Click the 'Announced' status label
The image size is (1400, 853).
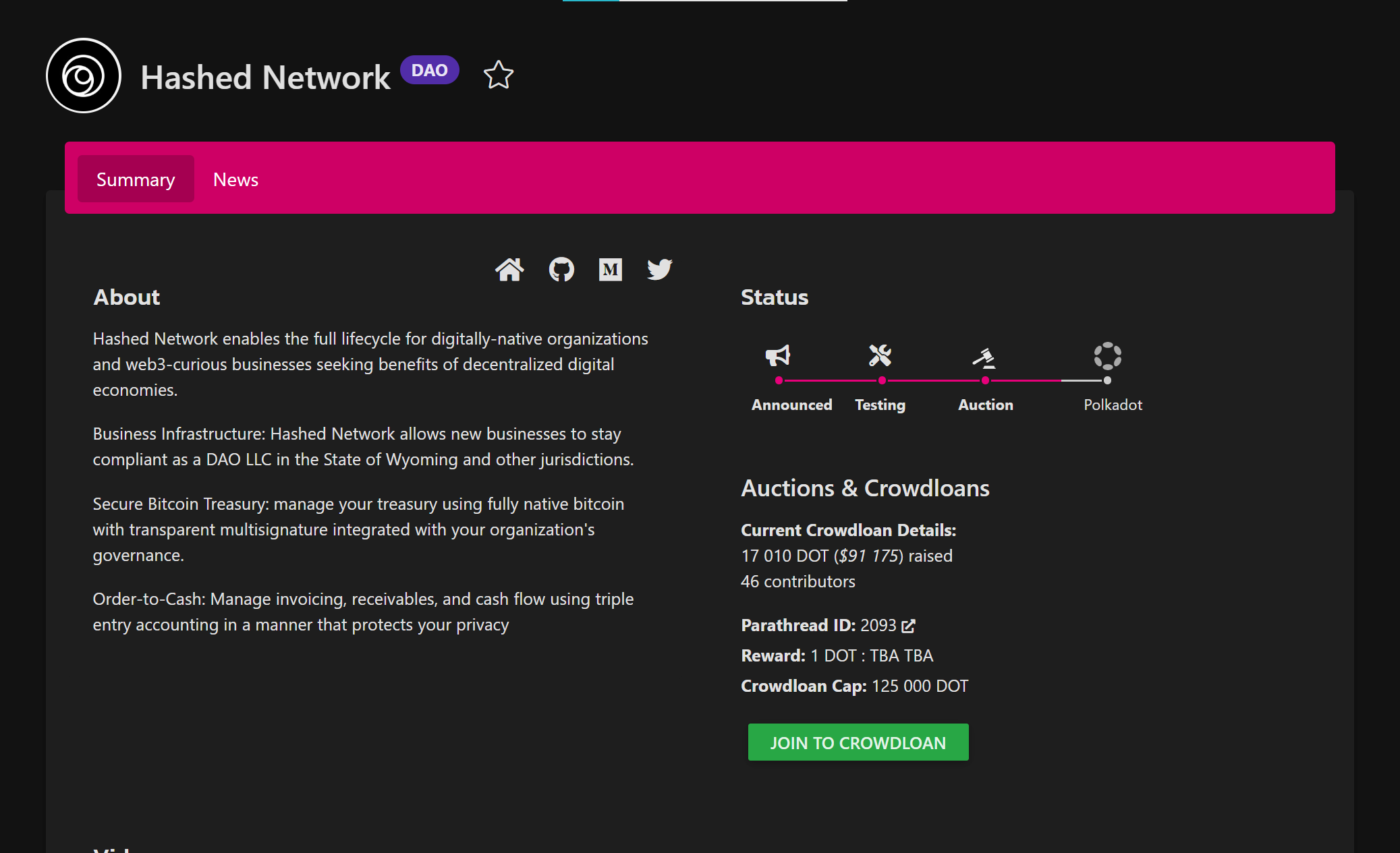pos(792,405)
